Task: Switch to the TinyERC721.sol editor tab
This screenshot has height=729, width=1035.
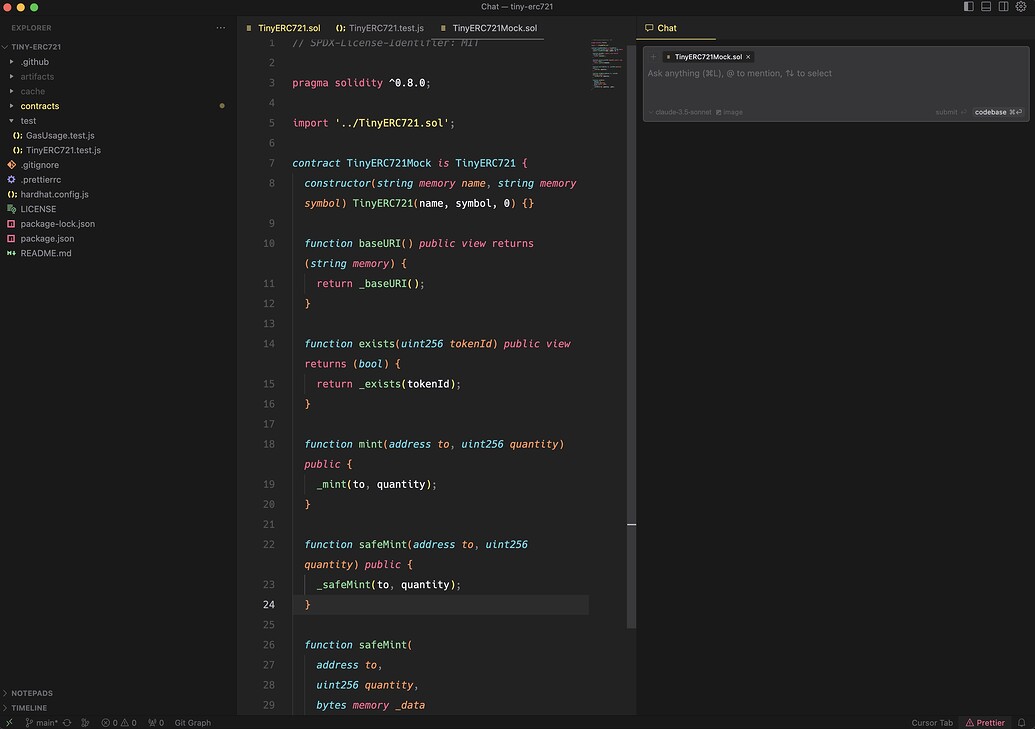Action: 288,28
